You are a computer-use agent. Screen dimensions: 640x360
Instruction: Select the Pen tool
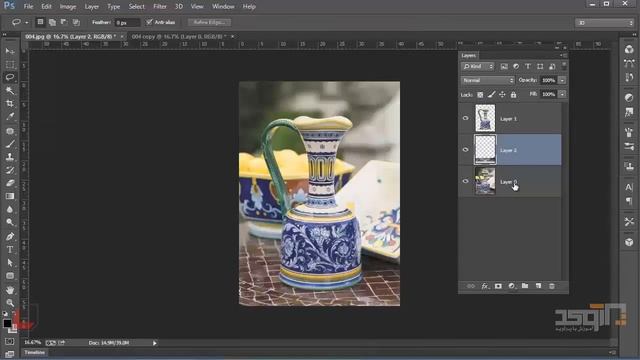coord(10,236)
